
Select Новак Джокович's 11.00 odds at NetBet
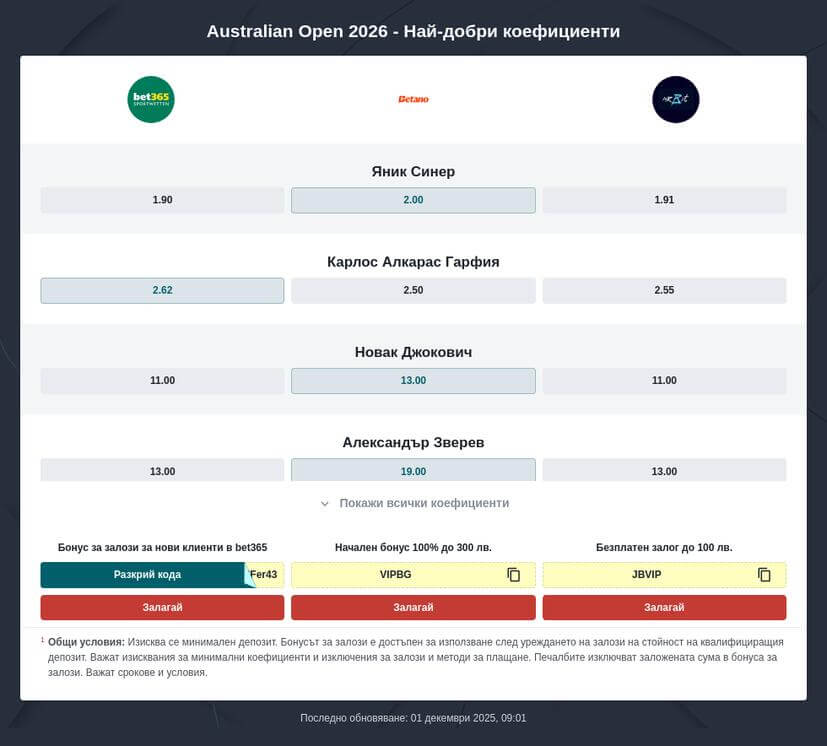(663, 381)
